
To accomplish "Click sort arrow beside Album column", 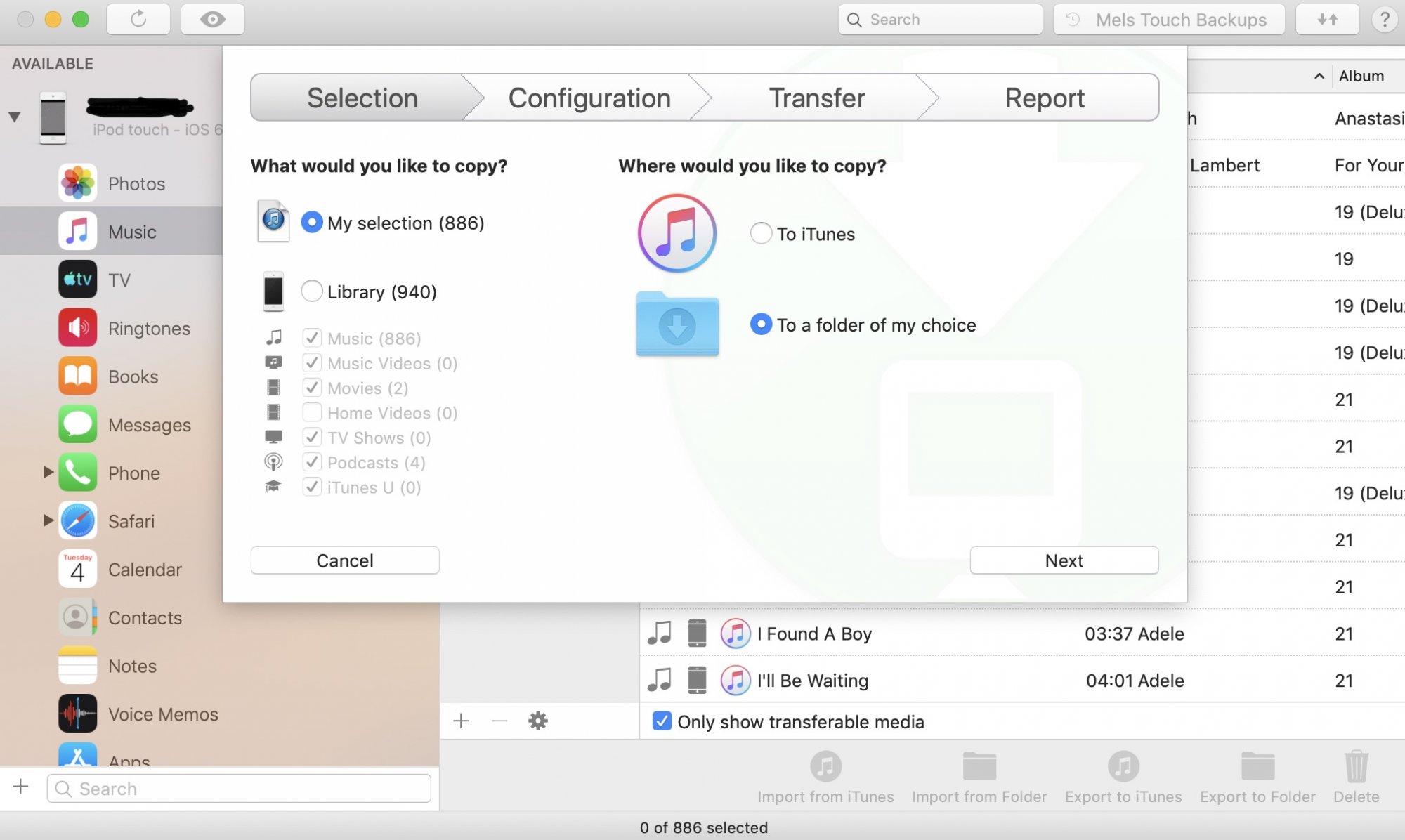I will point(1319,76).
